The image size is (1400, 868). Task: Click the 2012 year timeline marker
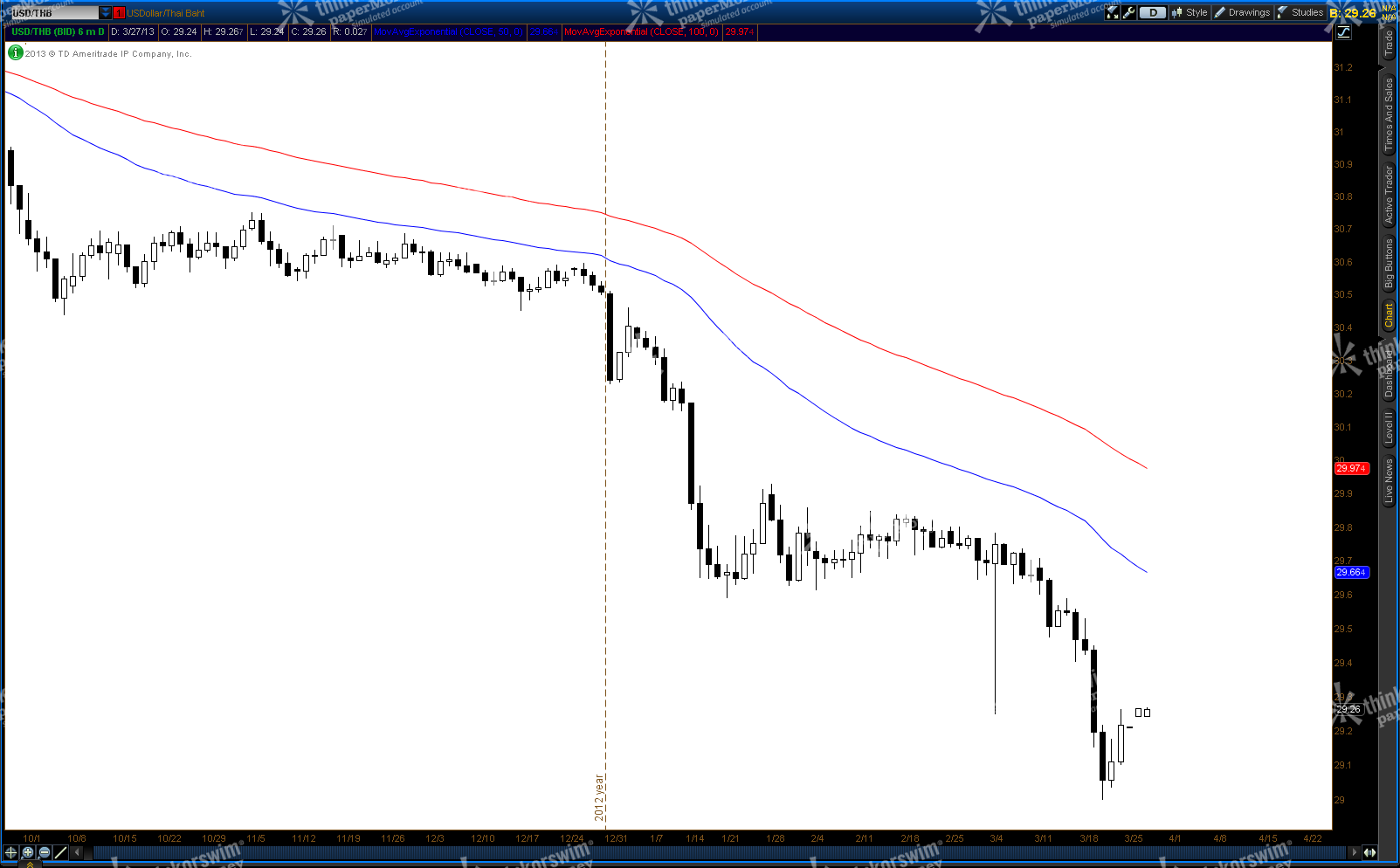click(599, 797)
